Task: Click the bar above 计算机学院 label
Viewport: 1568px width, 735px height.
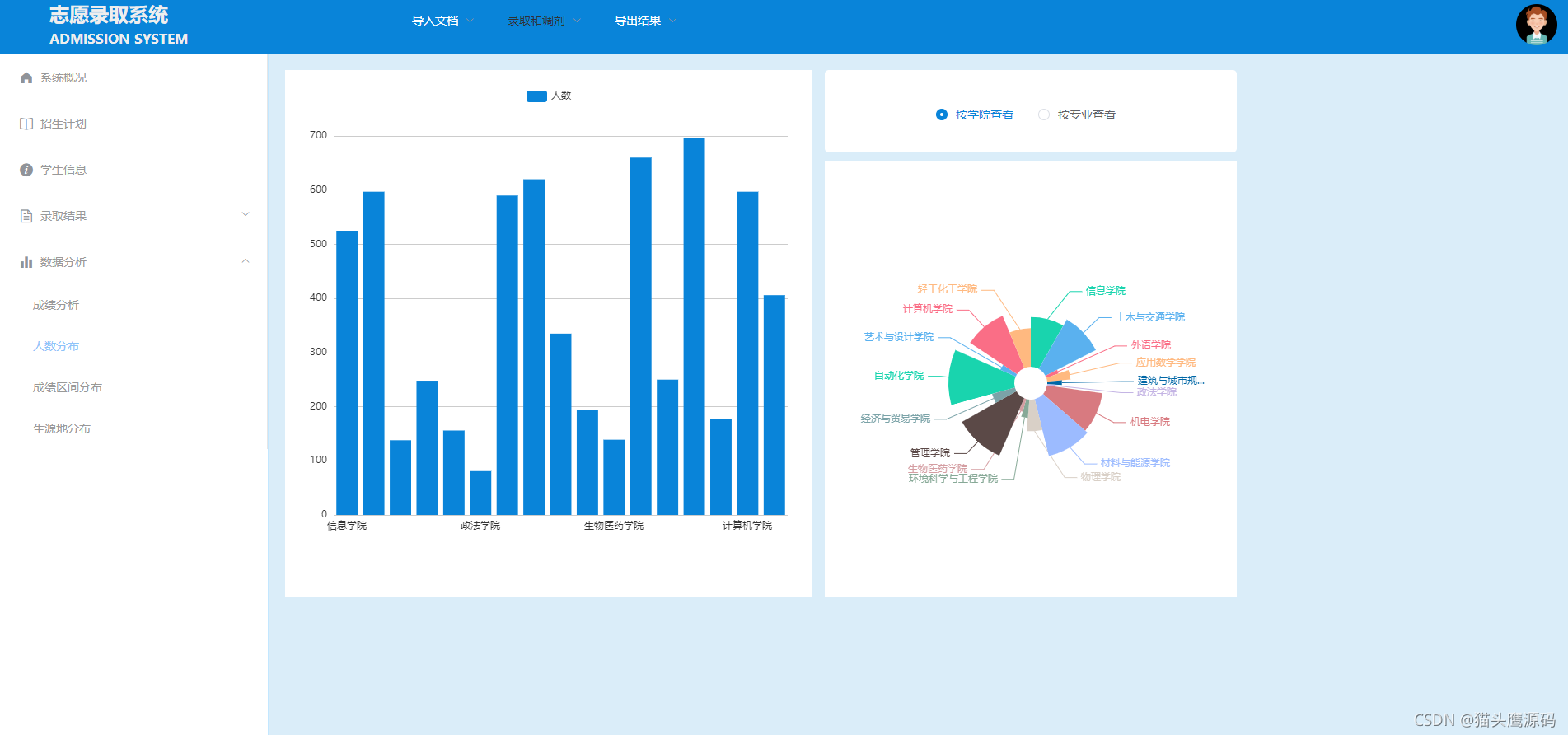Action: coord(747,353)
